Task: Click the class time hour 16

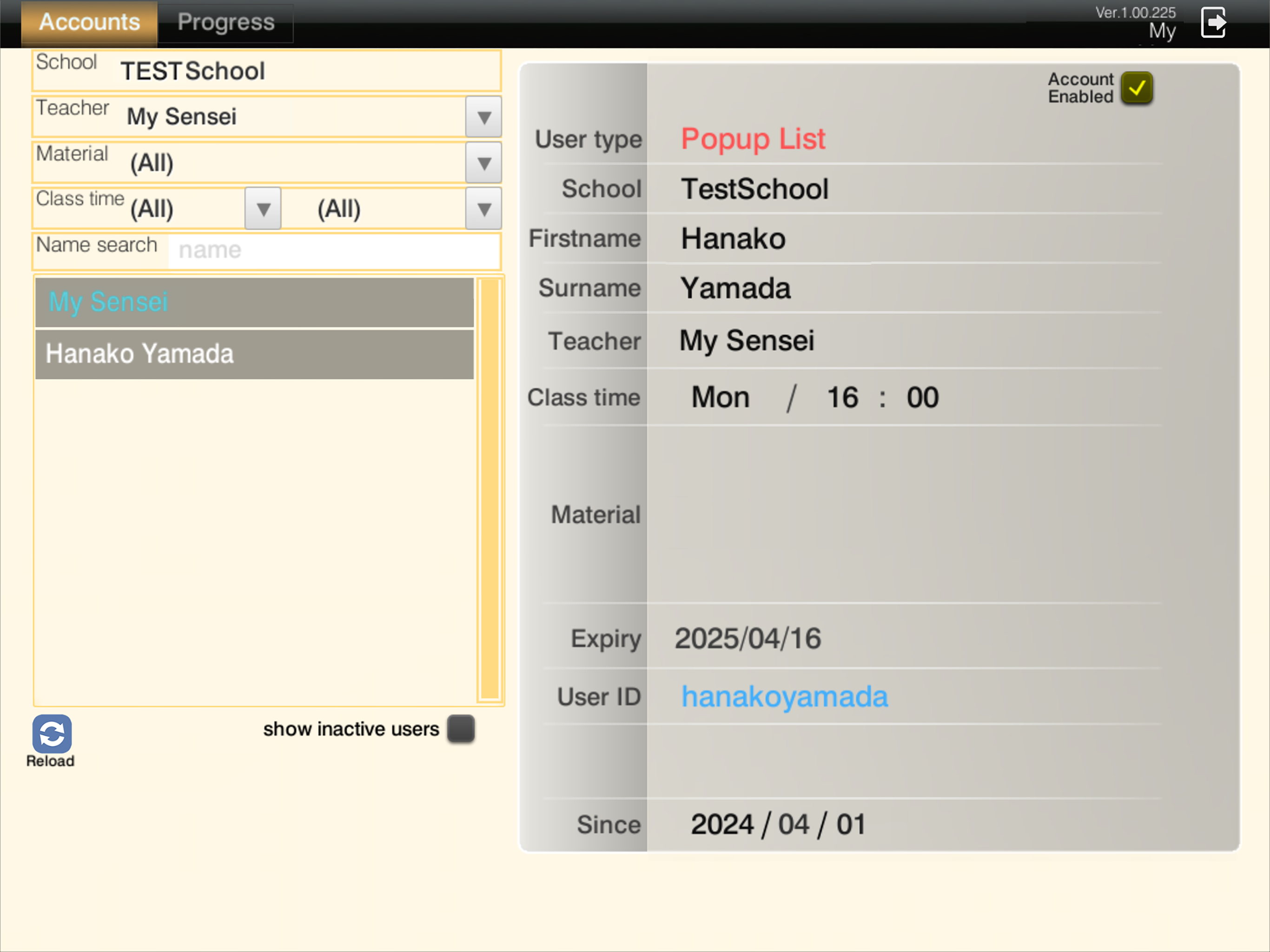Action: coord(842,397)
